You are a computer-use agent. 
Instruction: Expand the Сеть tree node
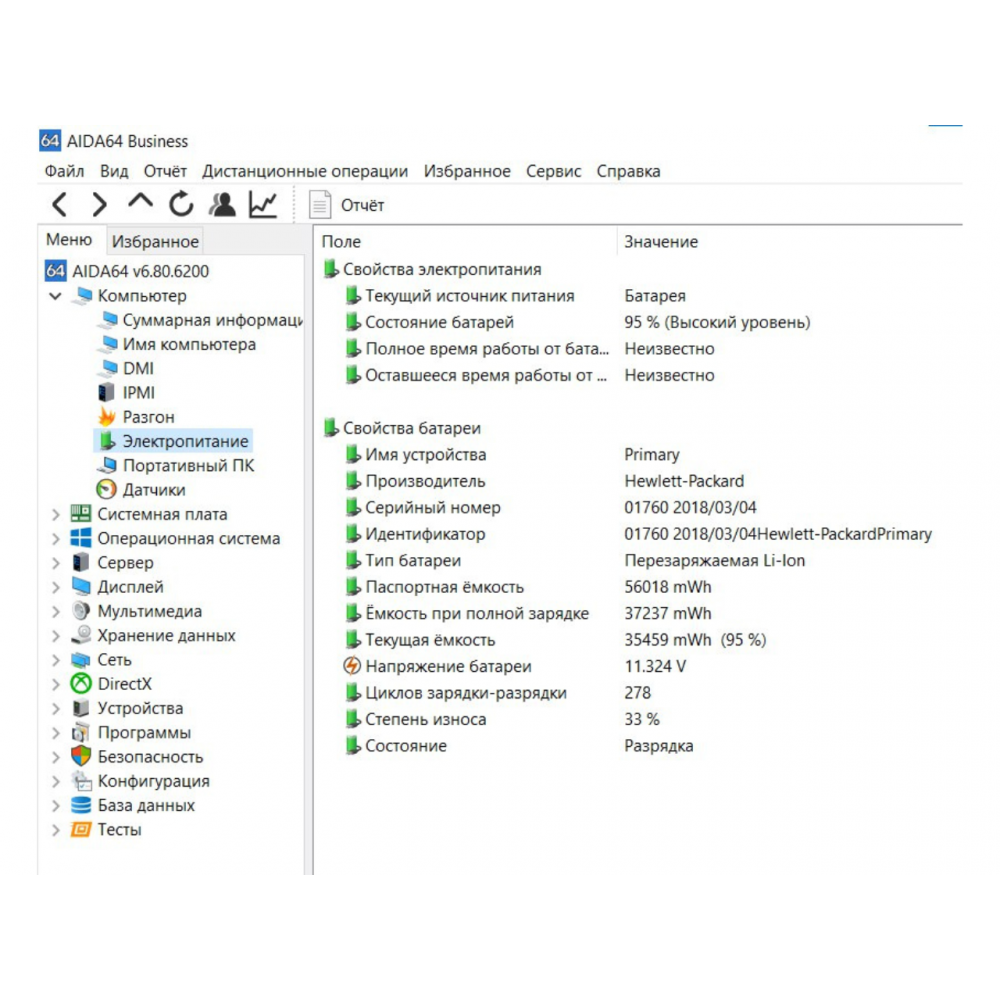pos(55,659)
